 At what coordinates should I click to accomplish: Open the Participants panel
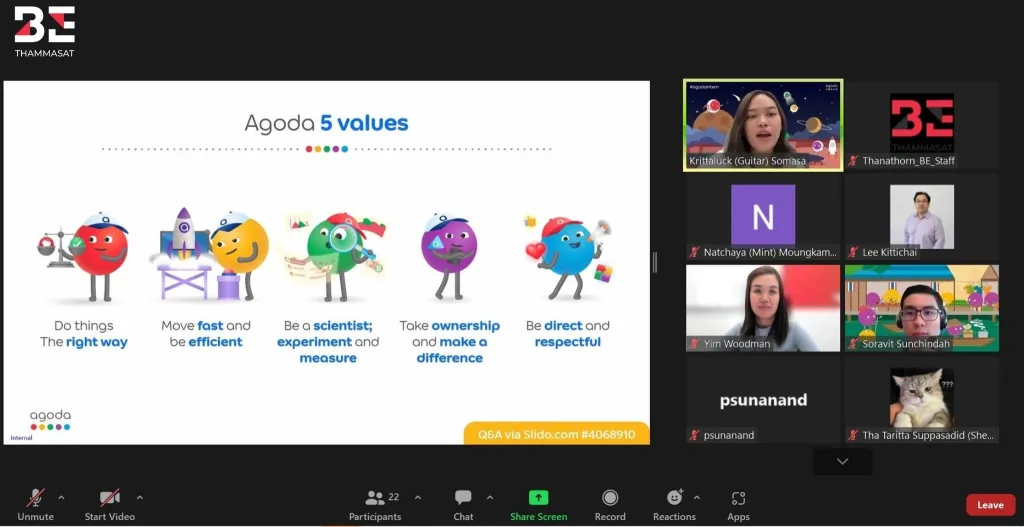[375, 505]
